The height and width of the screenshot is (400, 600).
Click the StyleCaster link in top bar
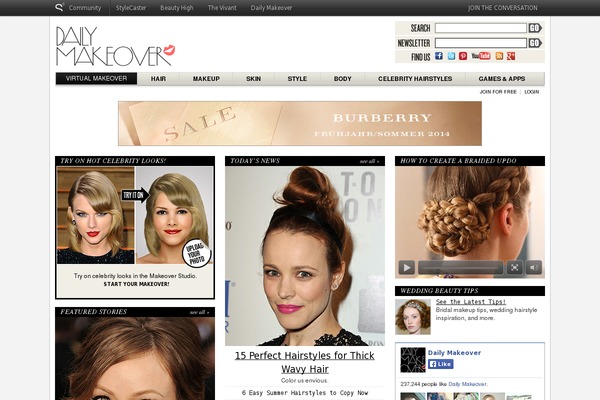point(131,8)
